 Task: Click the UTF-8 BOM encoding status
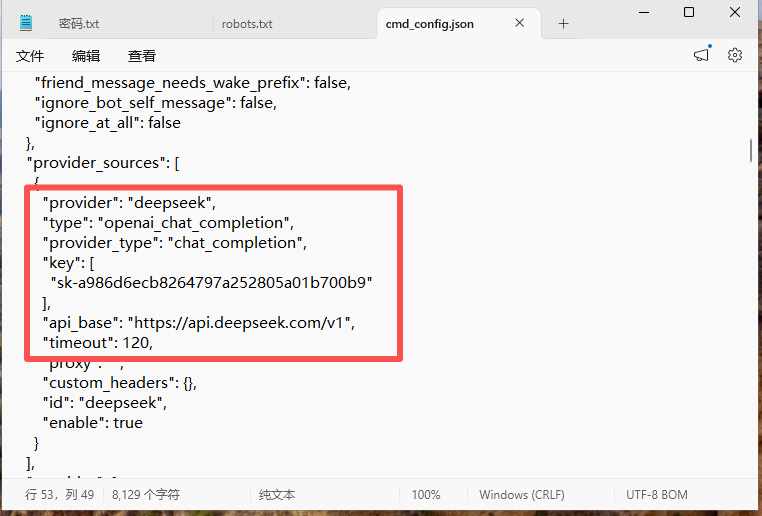pos(657,495)
